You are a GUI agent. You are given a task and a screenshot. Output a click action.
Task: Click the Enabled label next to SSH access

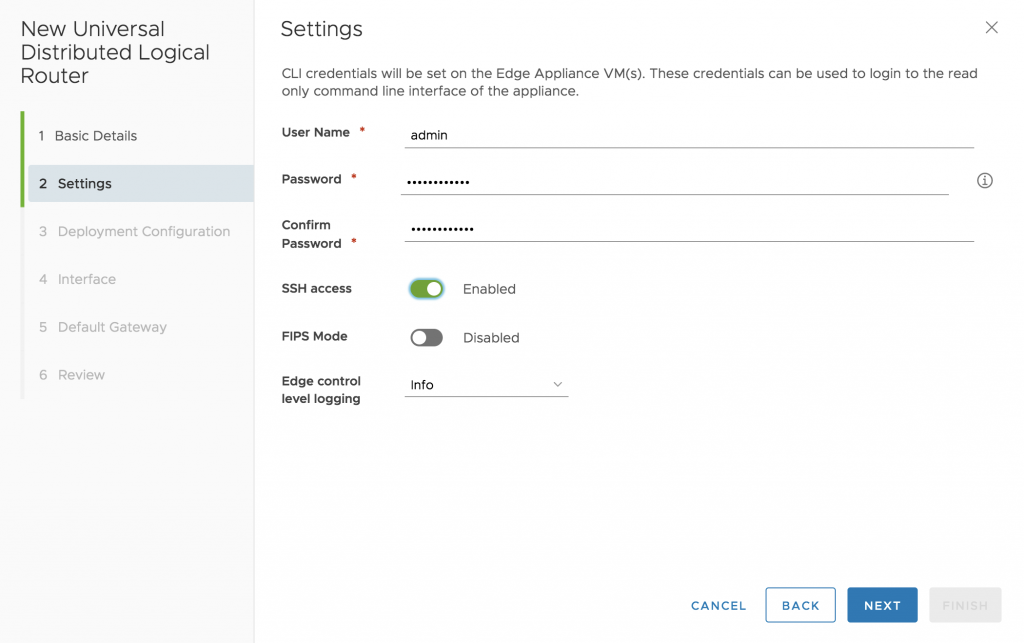click(489, 289)
